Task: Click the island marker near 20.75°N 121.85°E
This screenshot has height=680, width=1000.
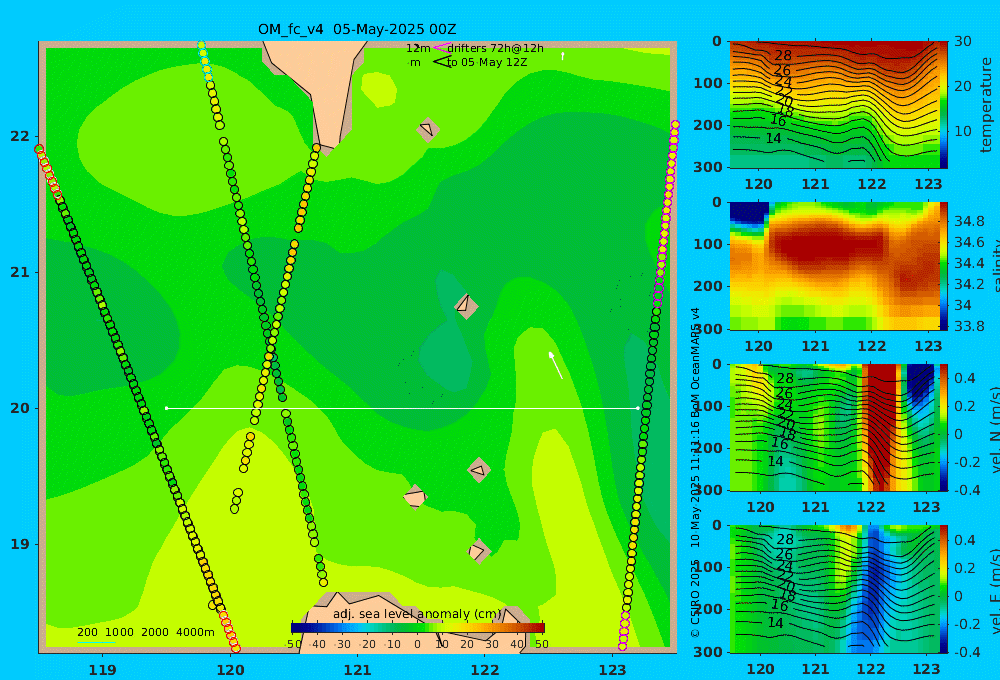Action: (x=466, y=306)
